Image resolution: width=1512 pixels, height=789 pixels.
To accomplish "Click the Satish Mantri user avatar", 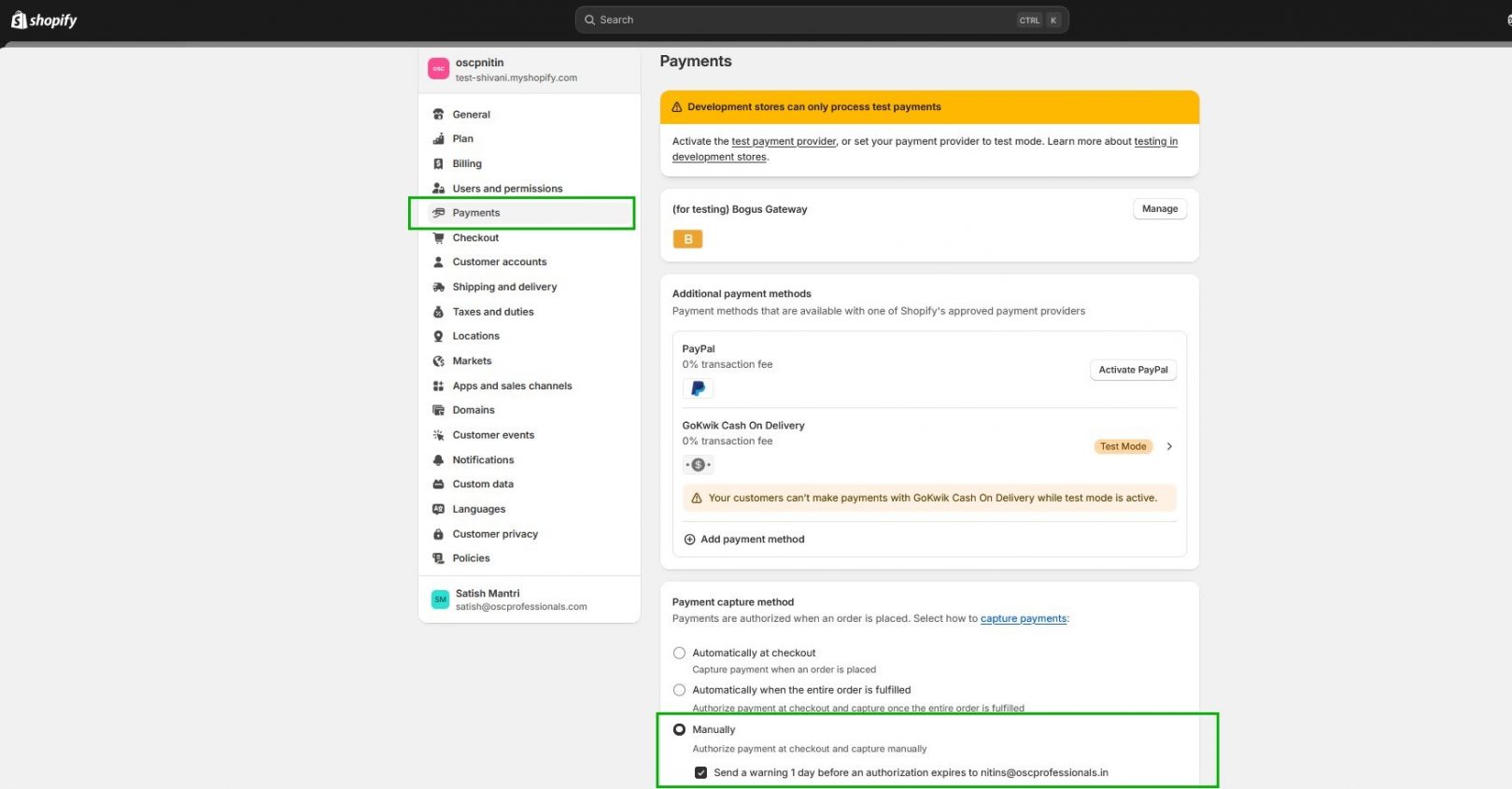I will [x=440, y=599].
